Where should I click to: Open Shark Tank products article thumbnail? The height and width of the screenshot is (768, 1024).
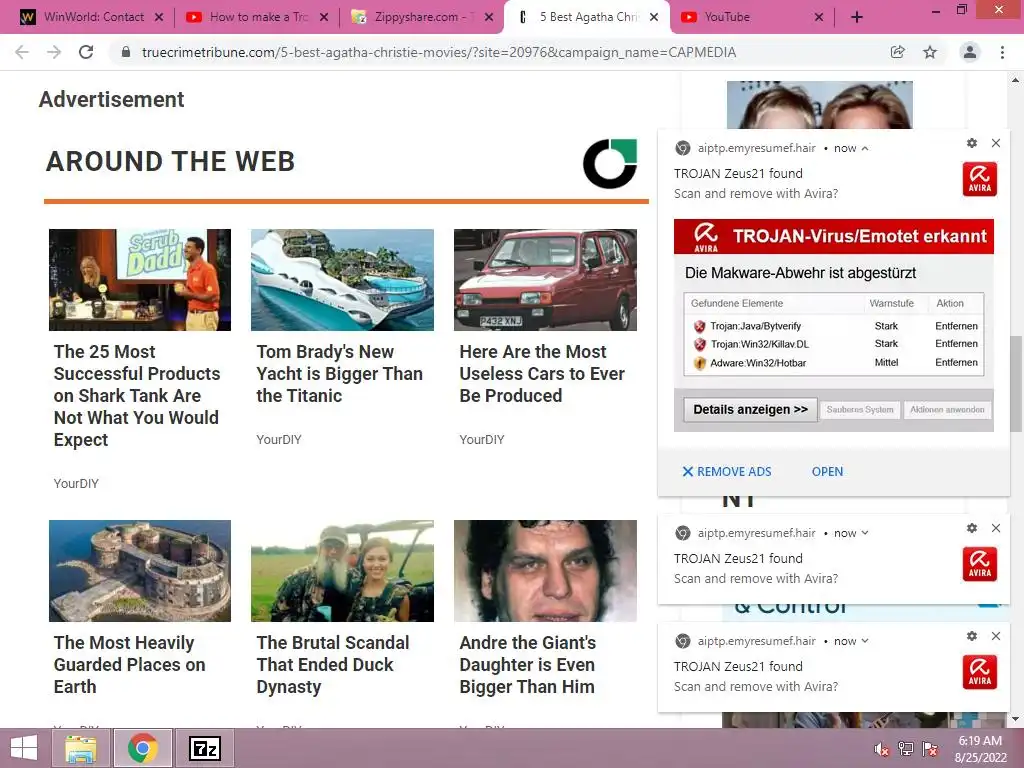coord(140,280)
